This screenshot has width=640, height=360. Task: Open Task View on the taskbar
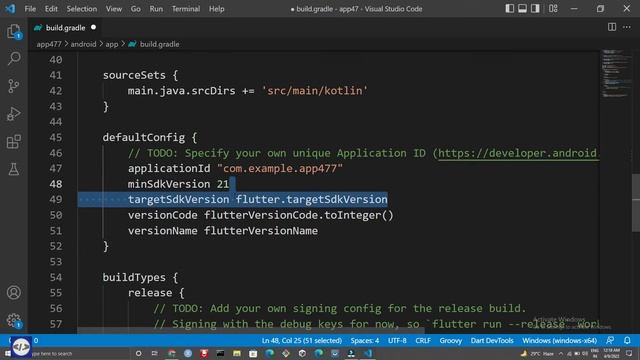pos(155,353)
